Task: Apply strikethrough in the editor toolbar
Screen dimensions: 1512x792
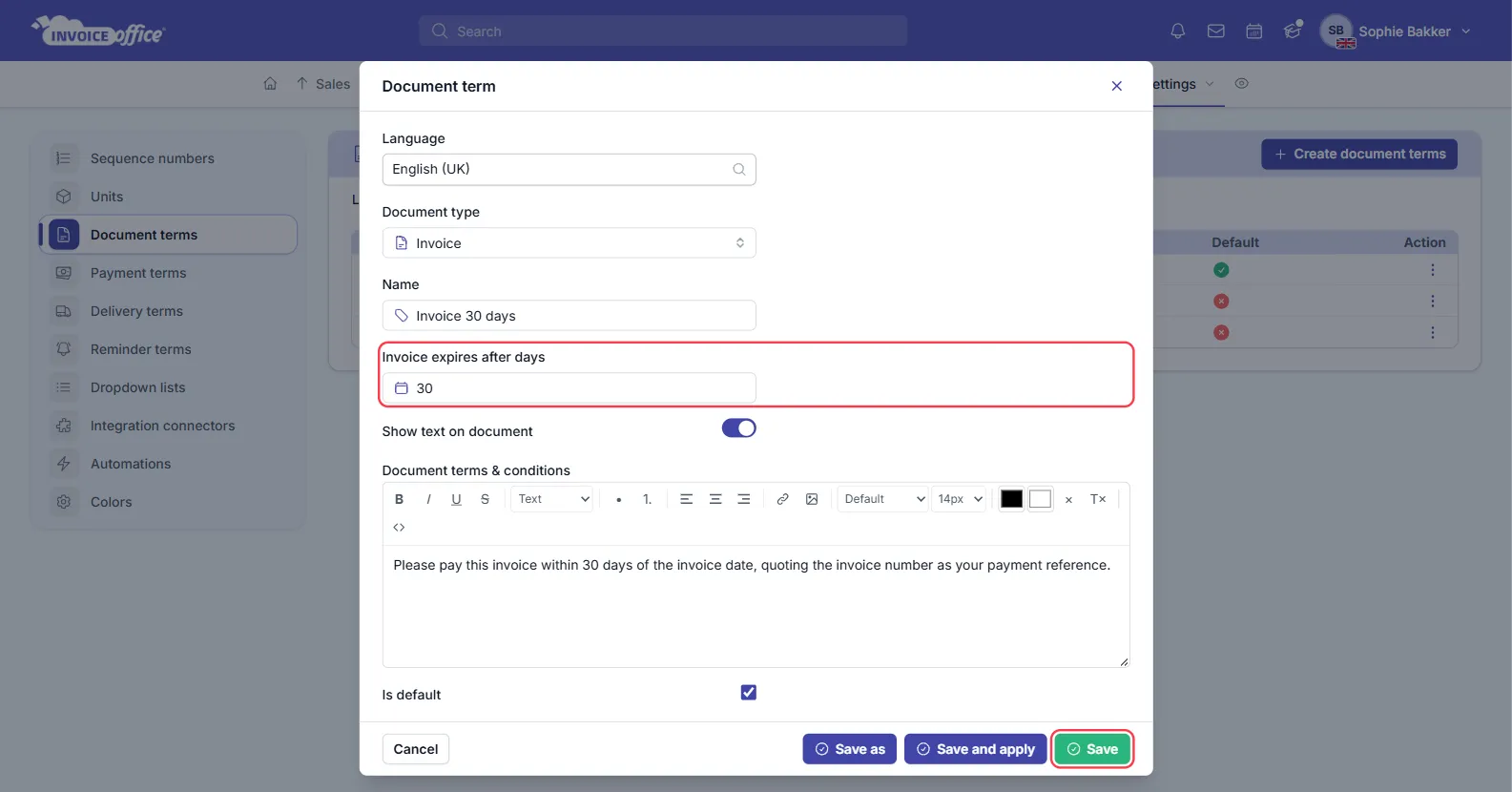Action: click(x=485, y=499)
